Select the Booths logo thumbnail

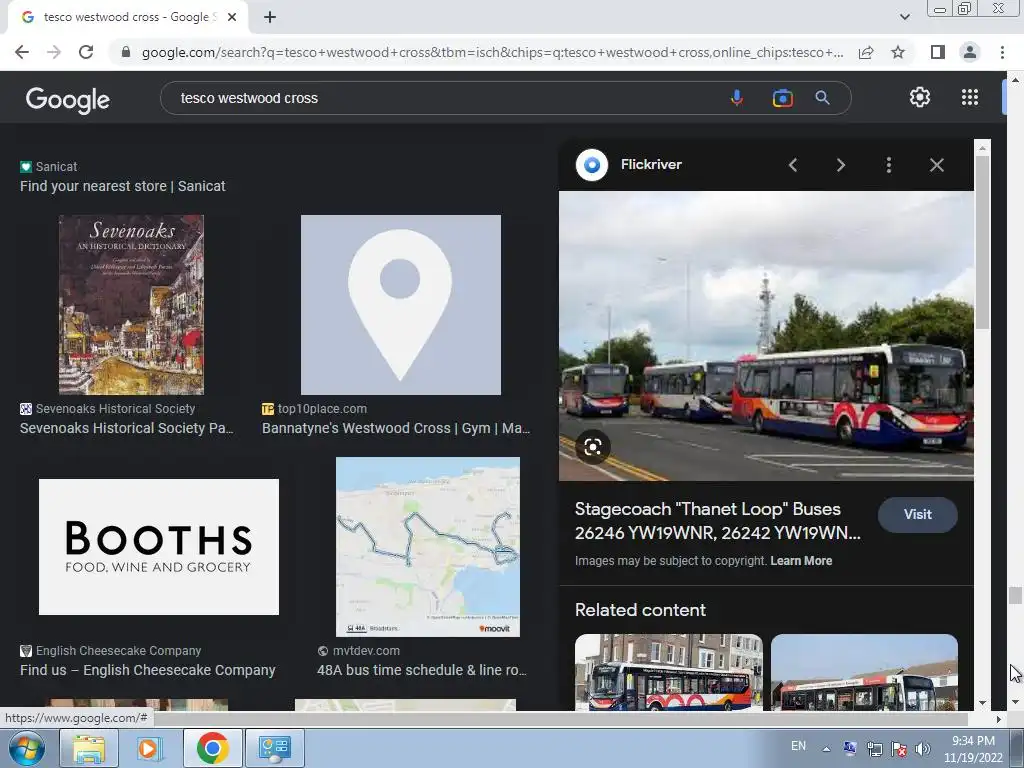click(159, 547)
